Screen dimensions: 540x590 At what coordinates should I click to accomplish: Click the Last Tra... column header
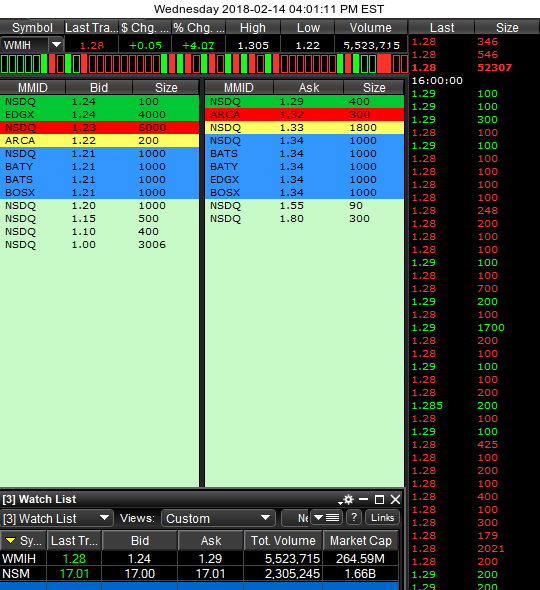tap(91, 27)
